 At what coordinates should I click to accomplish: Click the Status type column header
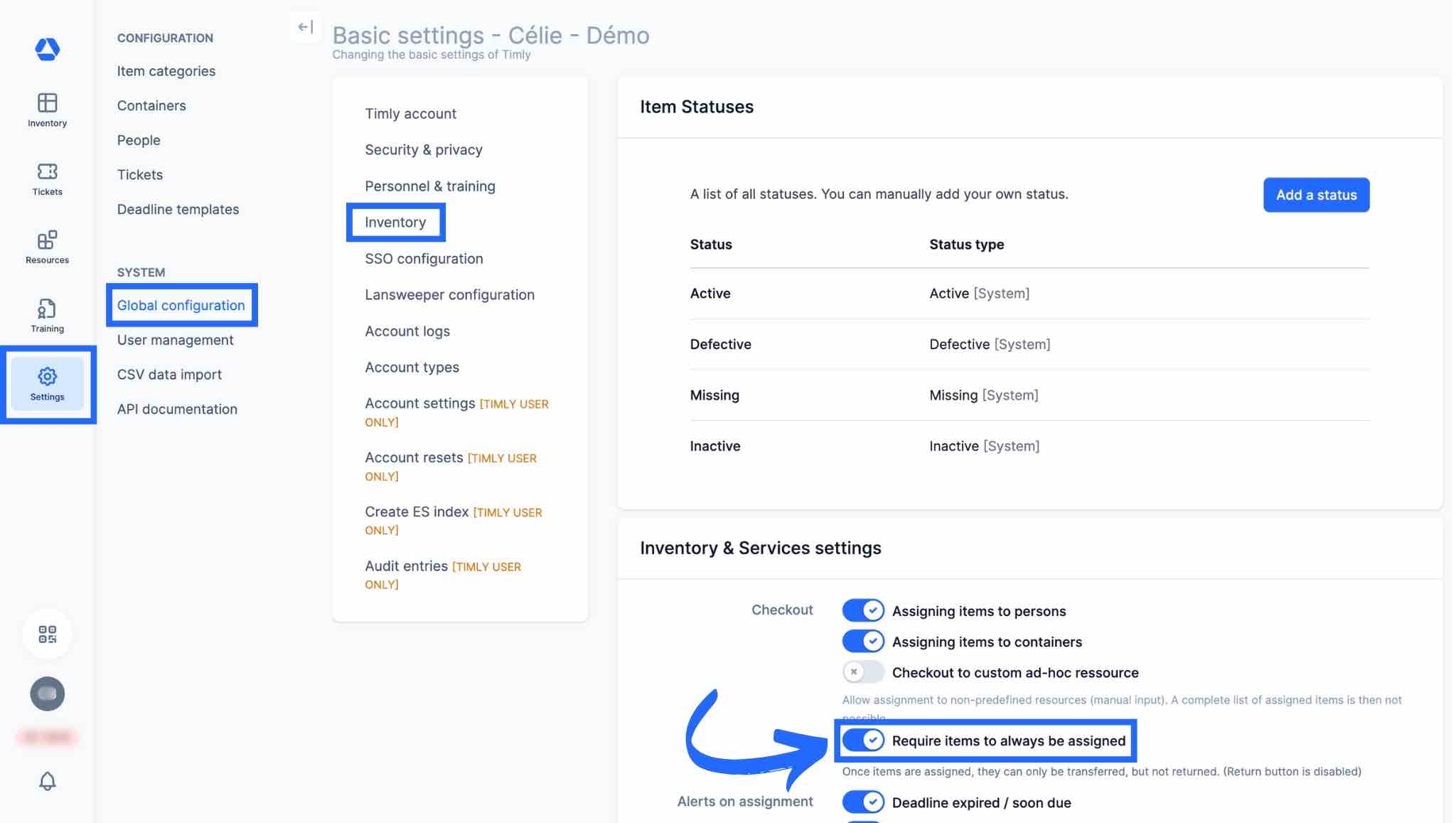(967, 244)
